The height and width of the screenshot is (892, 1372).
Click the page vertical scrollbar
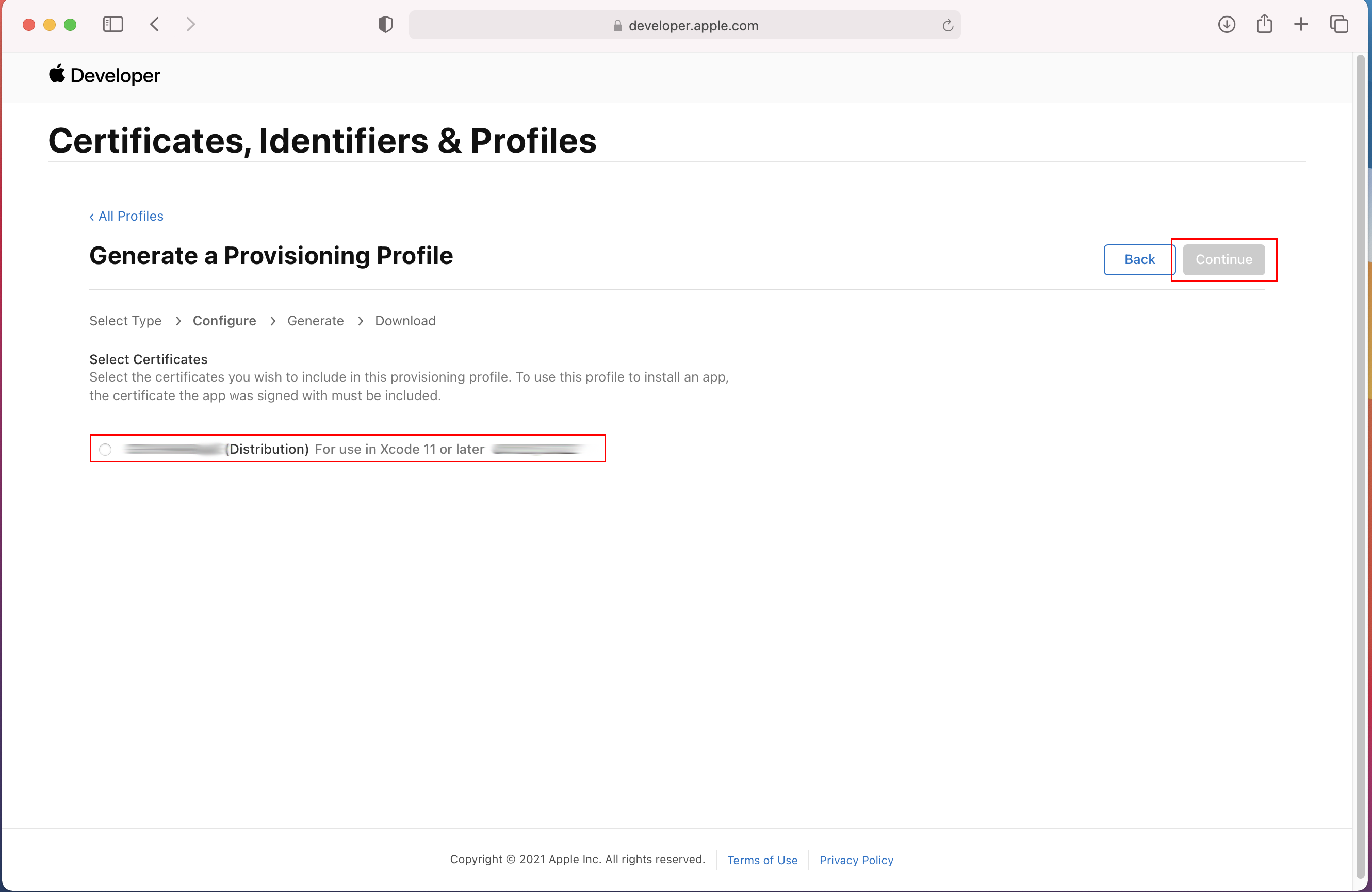click(x=1360, y=466)
